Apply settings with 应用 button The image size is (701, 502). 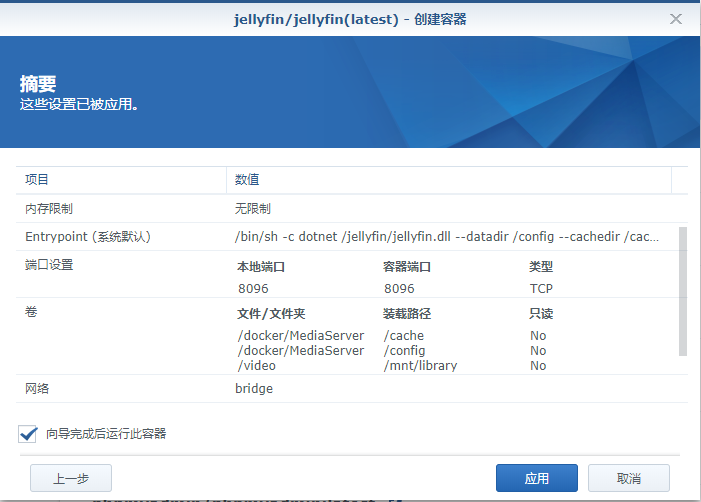[x=536, y=478]
